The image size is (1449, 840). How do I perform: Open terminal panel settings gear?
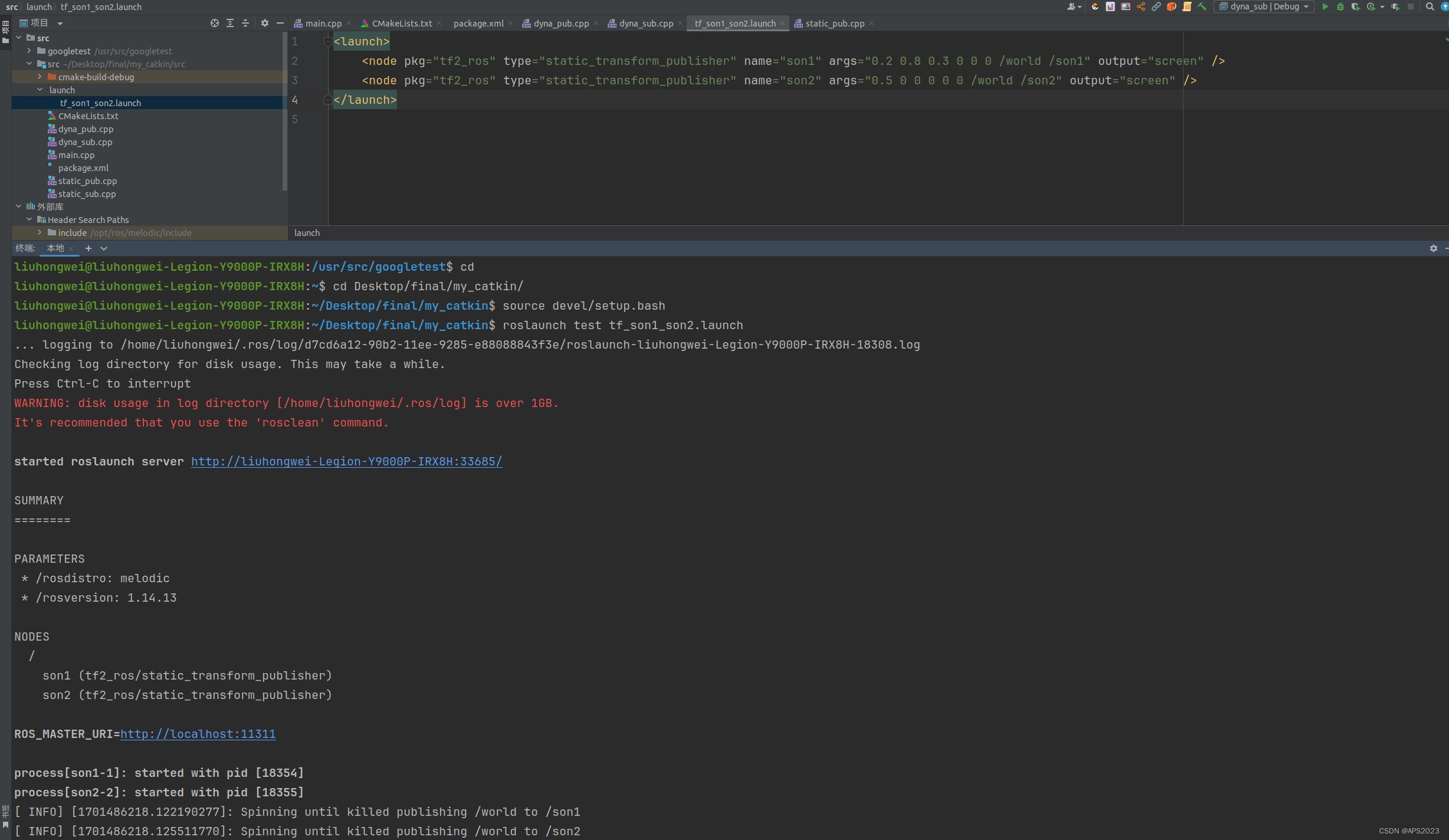coord(1433,248)
